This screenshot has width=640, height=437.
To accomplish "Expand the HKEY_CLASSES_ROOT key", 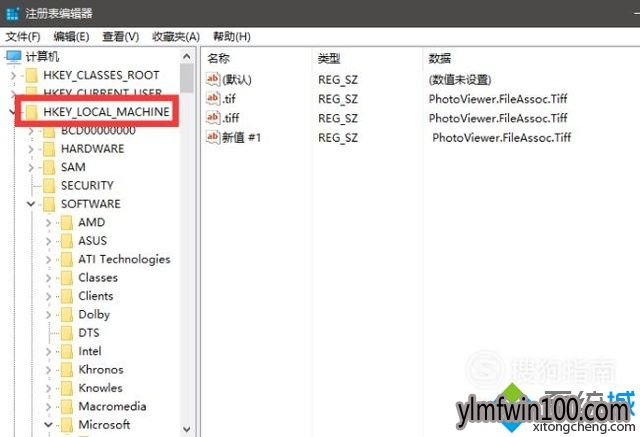I will tap(13, 75).
